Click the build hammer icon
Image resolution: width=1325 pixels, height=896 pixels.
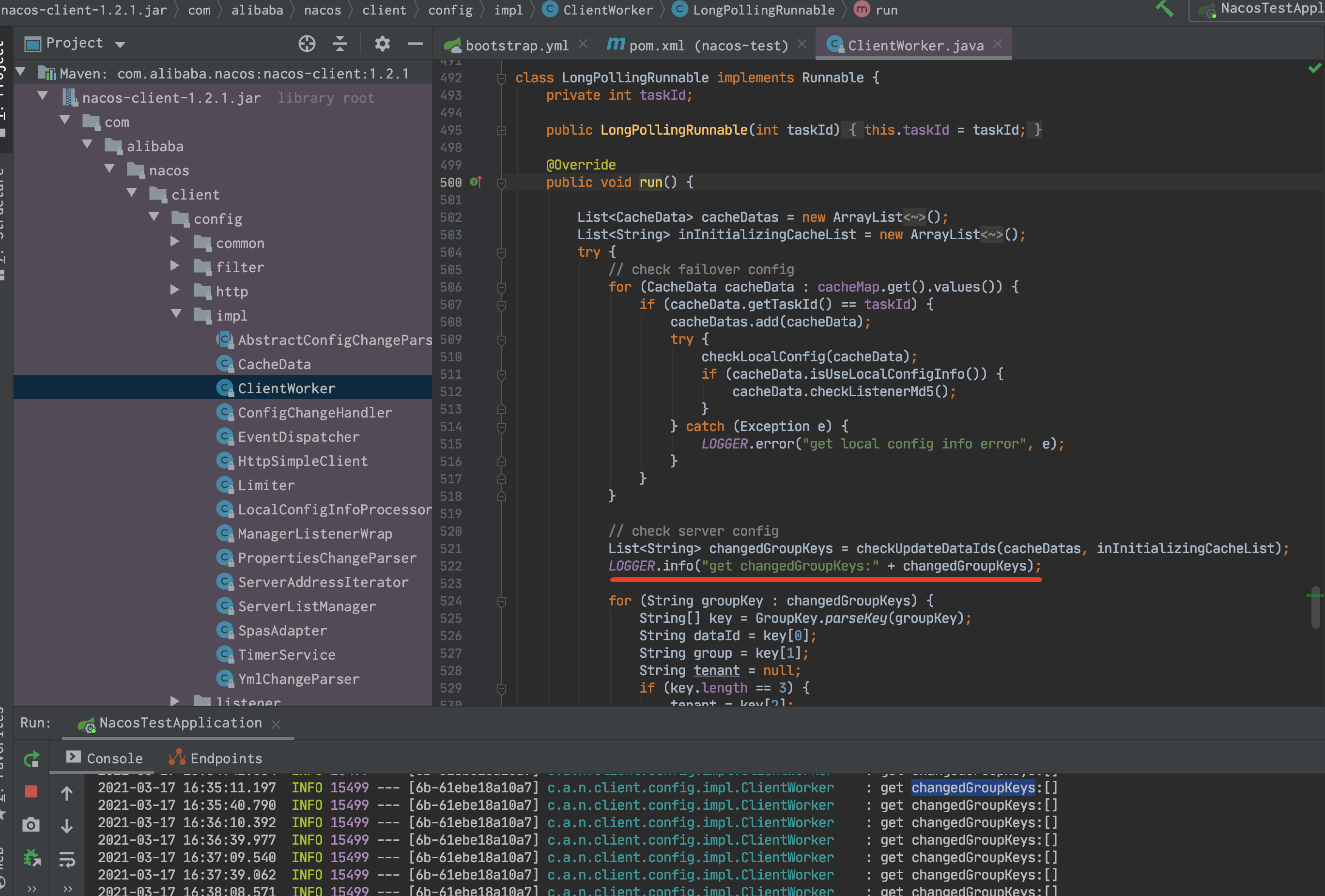1164,9
